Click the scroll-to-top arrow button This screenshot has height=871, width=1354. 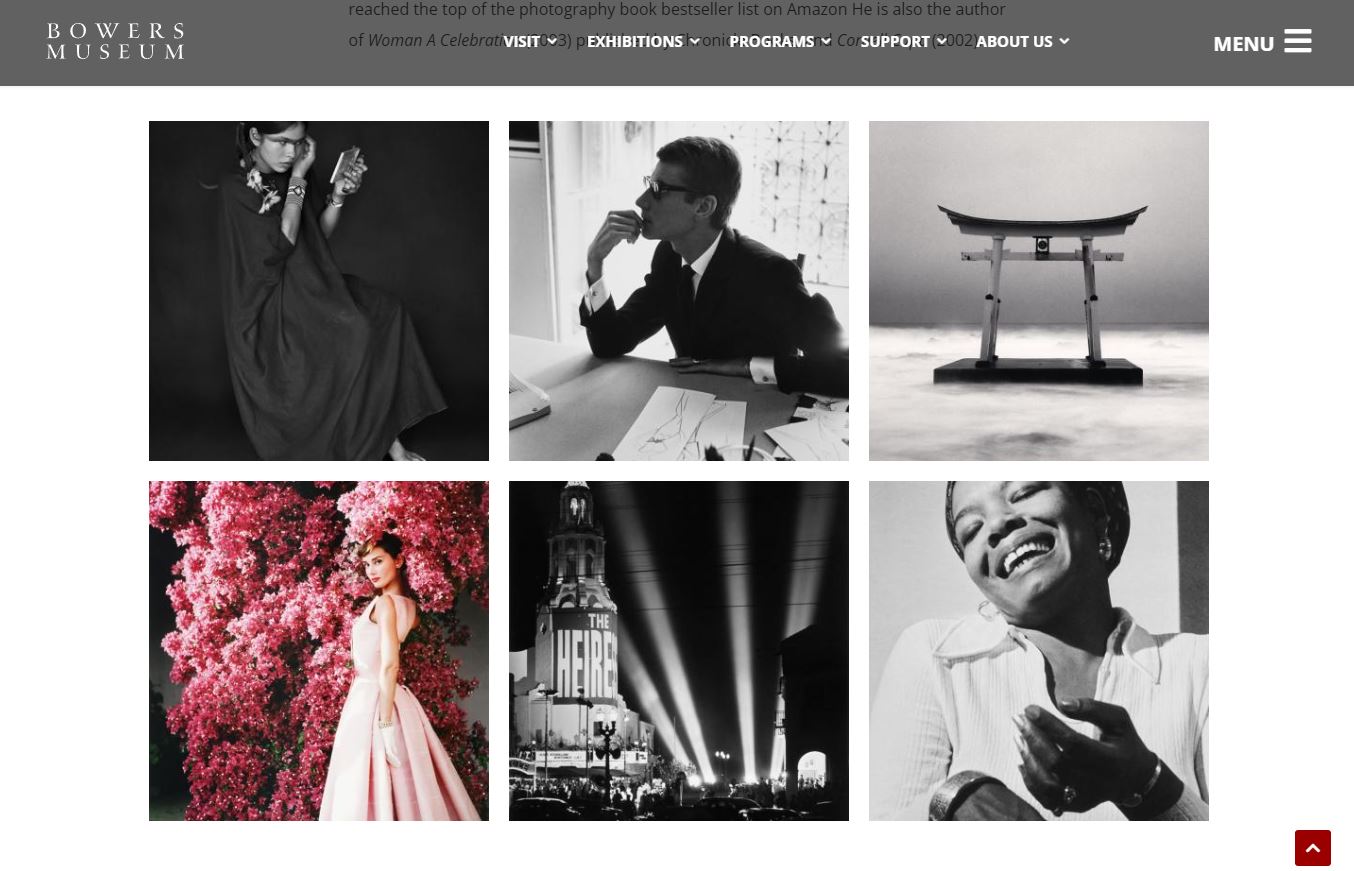tap(1313, 847)
